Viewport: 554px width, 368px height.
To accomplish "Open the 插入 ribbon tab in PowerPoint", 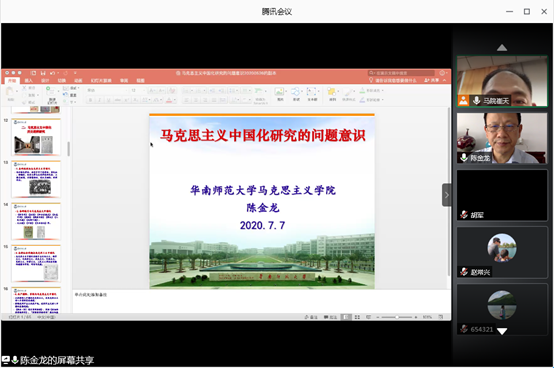I will pyautogui.click(x=29, y=81).
